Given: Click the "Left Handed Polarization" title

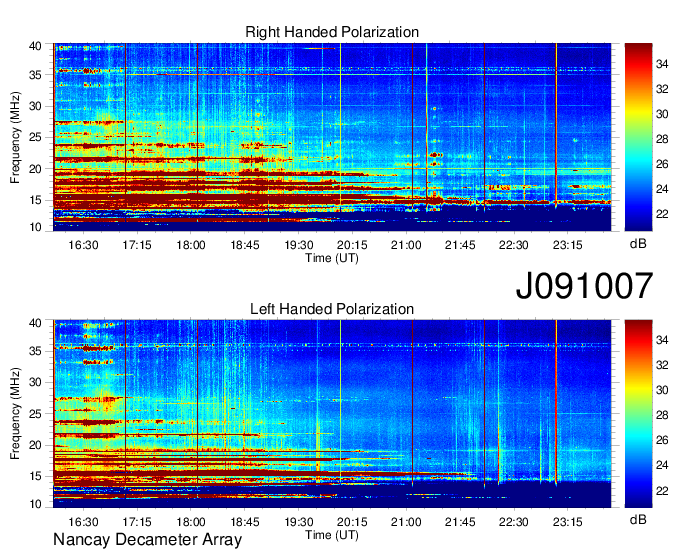Looking at the screenshot, I should coord(332,309).
